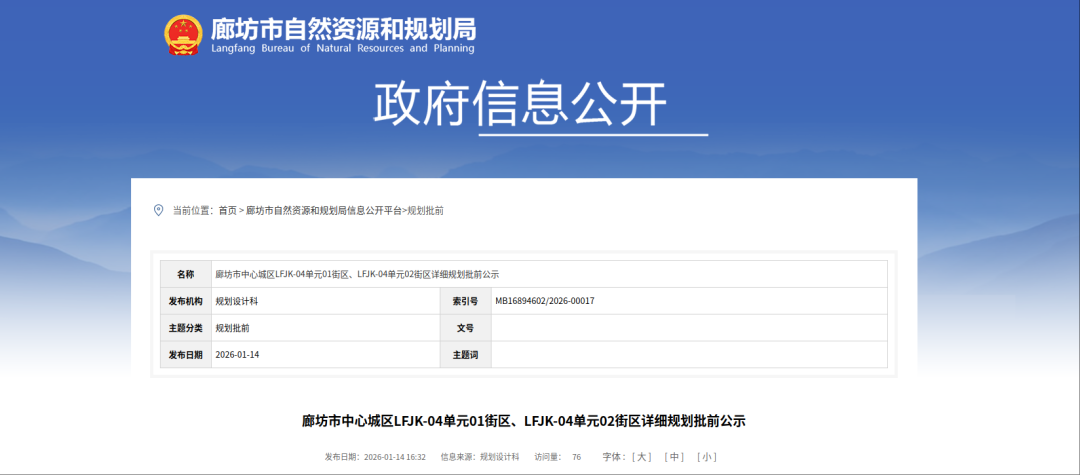
Task: Select the 规划批前 value in 主题分类 row
Action: click(x=233, y=328)
